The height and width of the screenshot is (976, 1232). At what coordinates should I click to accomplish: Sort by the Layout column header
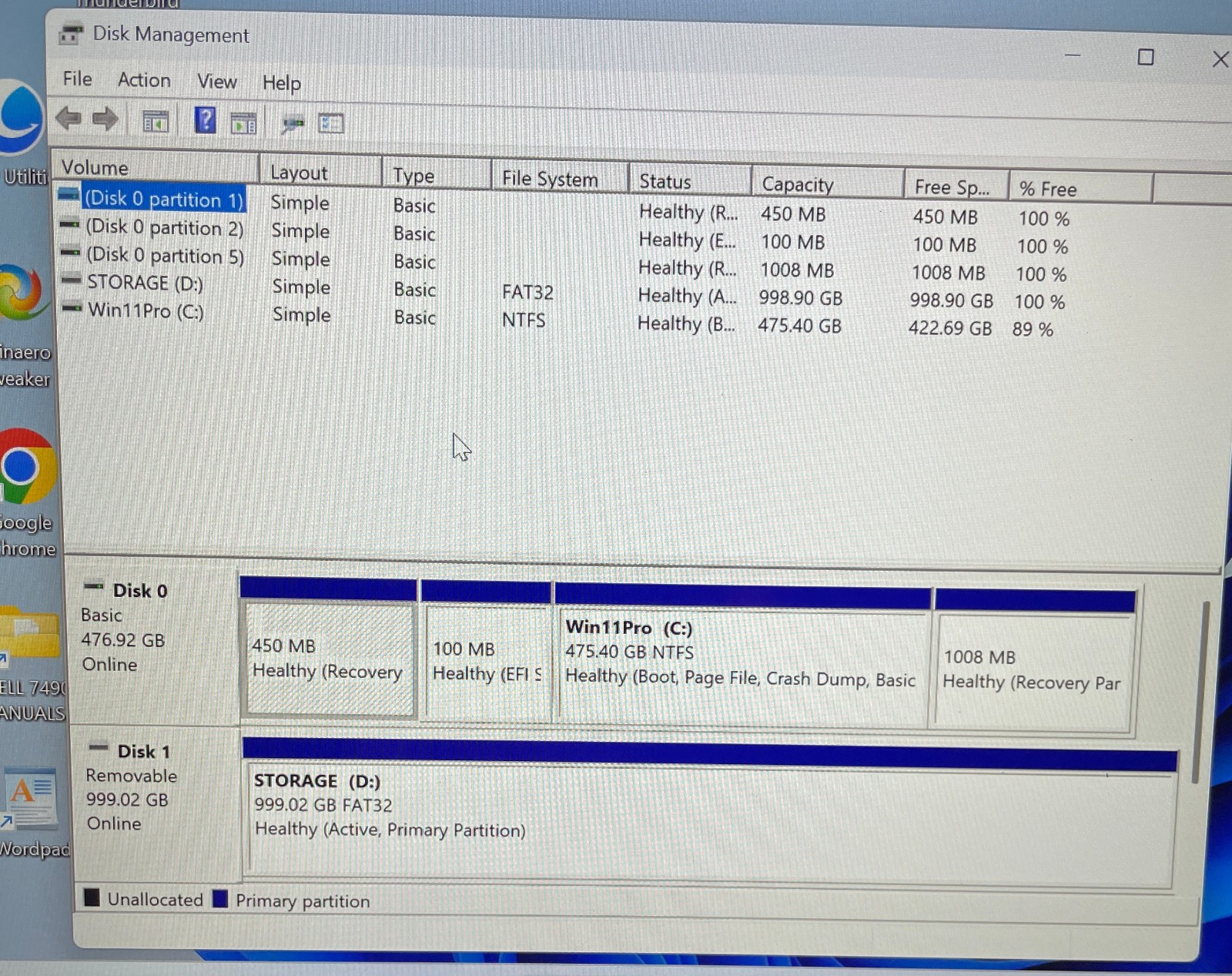320,173
